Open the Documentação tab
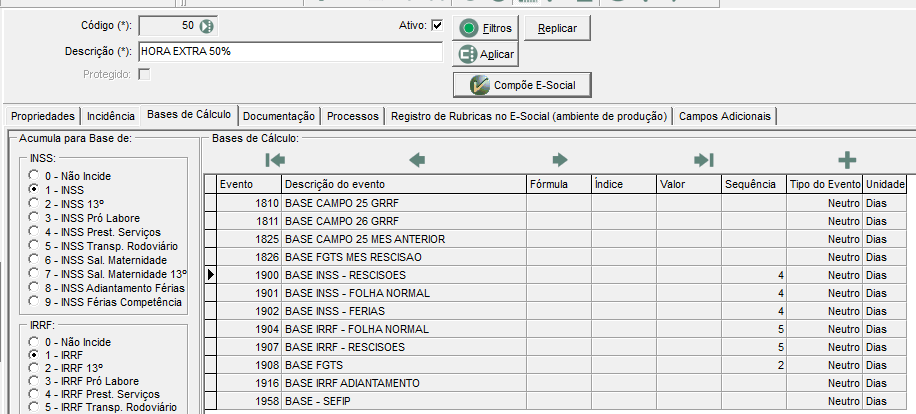Screen dimensions: 916x414 click(279, 116)
